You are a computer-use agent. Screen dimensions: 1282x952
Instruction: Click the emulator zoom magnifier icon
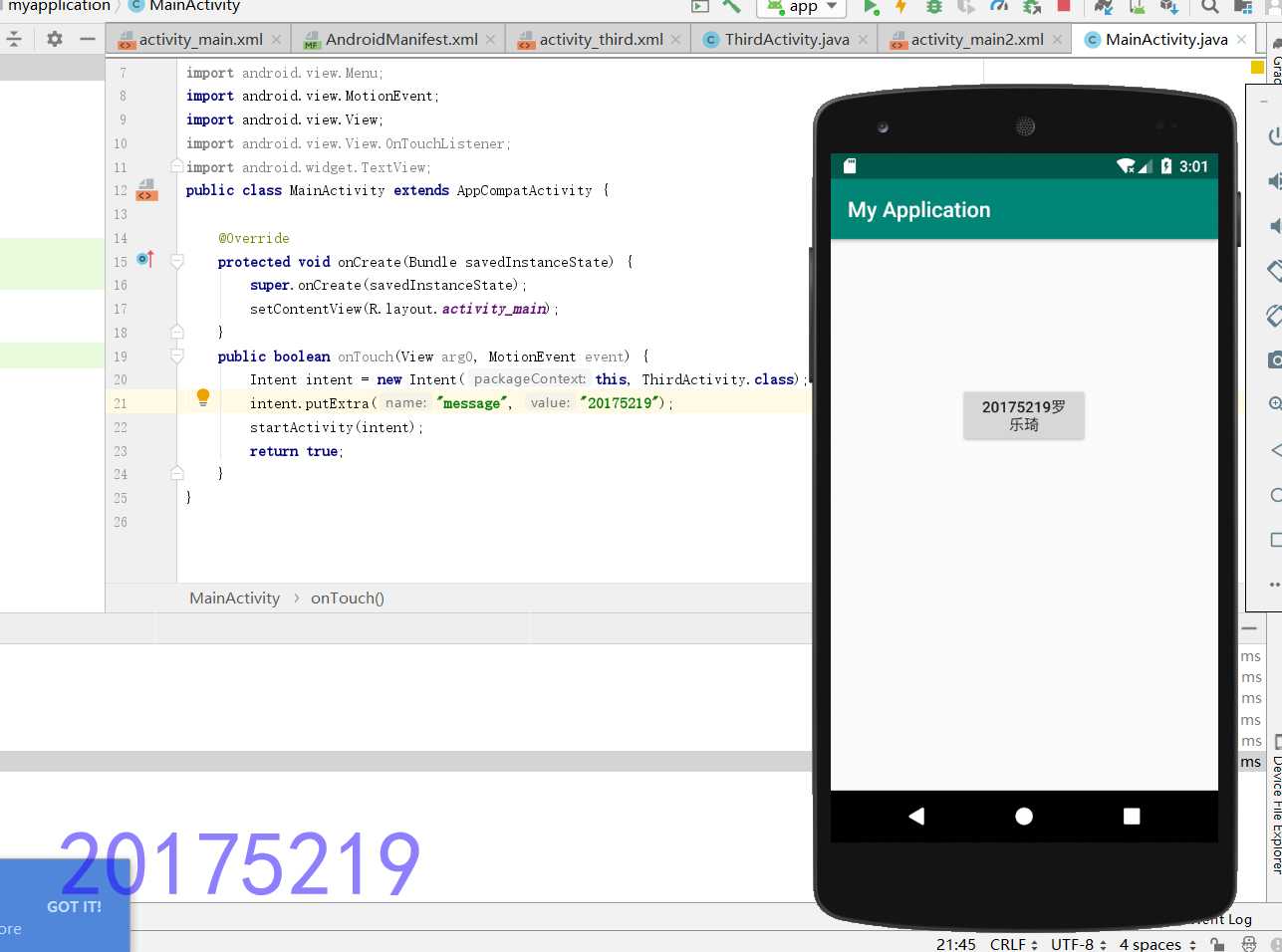click(1275, 404)
